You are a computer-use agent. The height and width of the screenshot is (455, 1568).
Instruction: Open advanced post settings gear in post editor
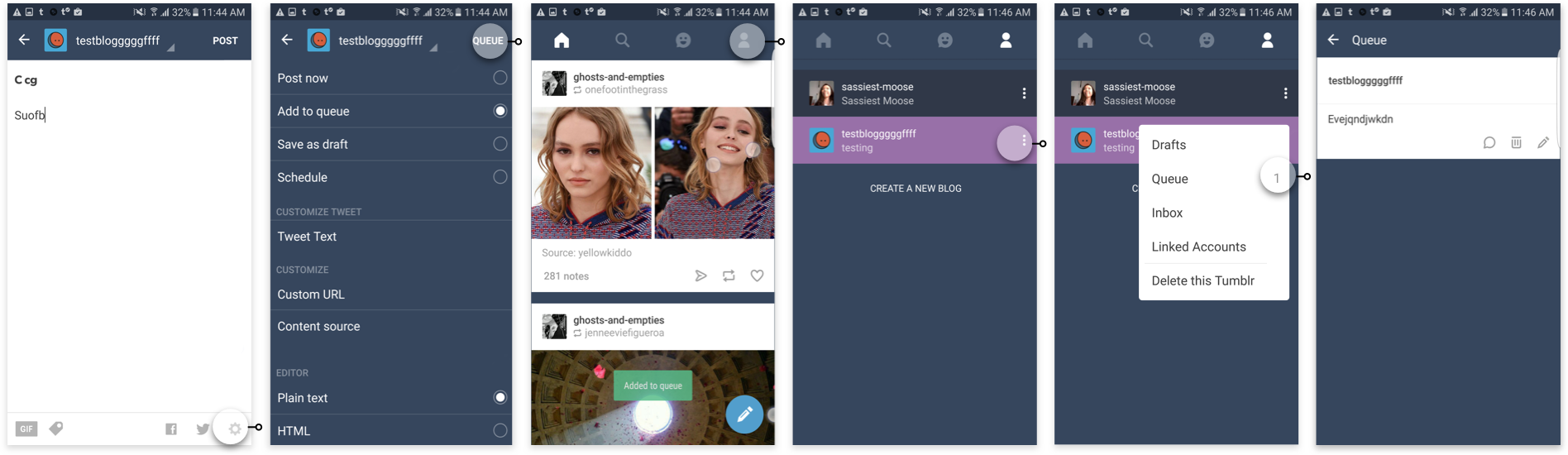pyautogui.click(x=235, y=429)
